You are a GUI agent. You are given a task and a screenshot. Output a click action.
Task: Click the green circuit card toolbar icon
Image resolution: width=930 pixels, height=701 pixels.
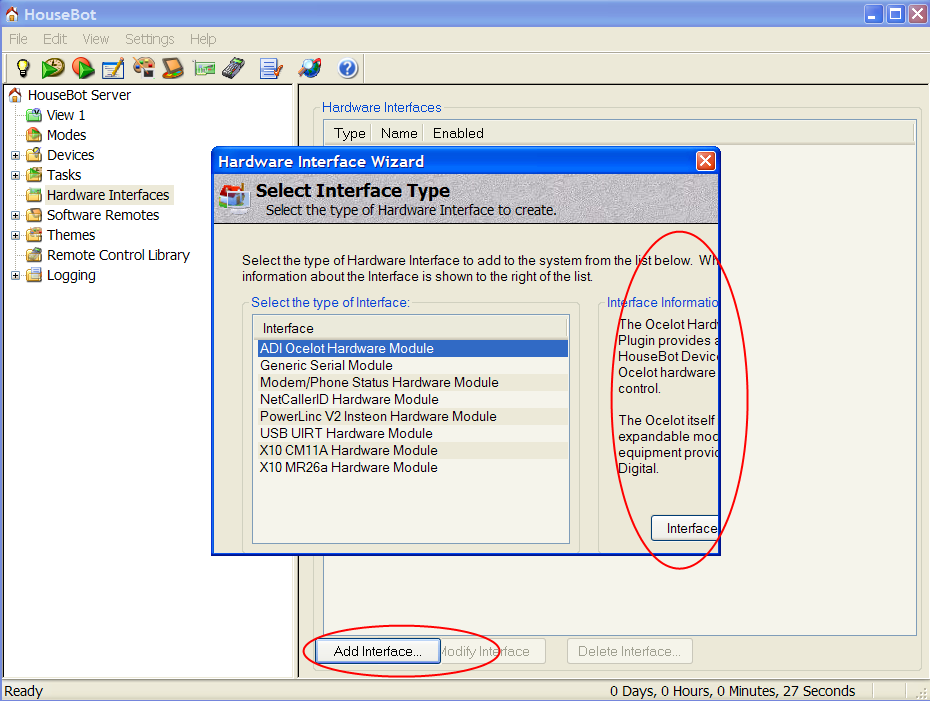click(204, 69)
